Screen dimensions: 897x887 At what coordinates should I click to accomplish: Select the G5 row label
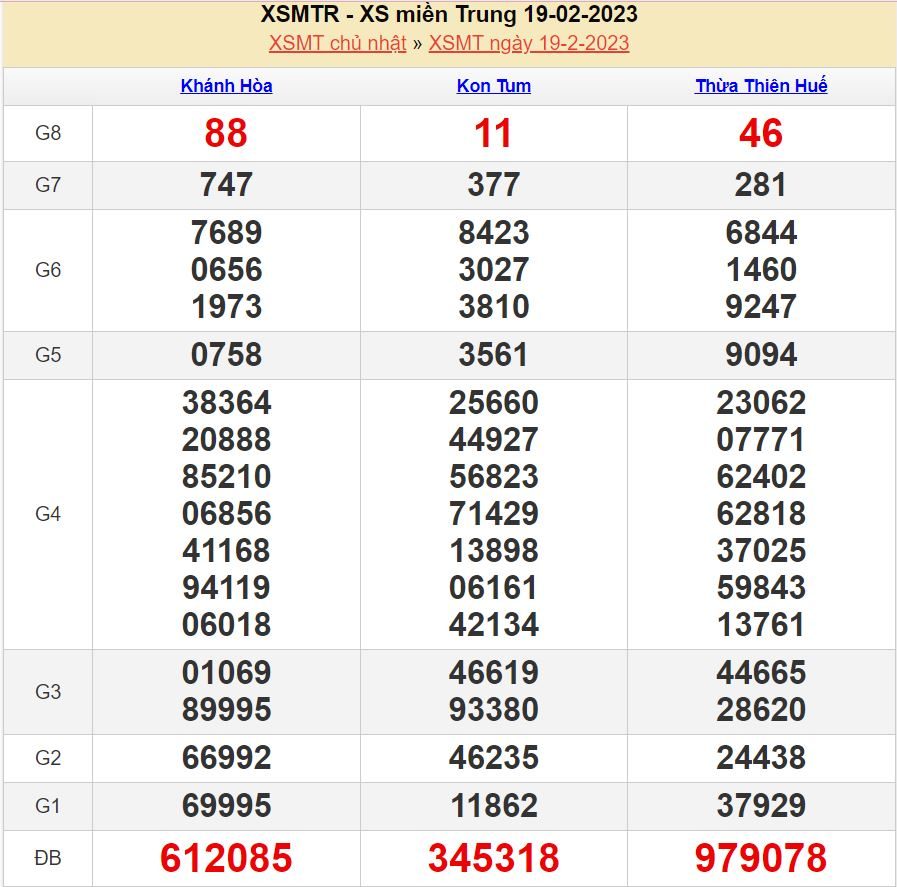tap(48, 355)
